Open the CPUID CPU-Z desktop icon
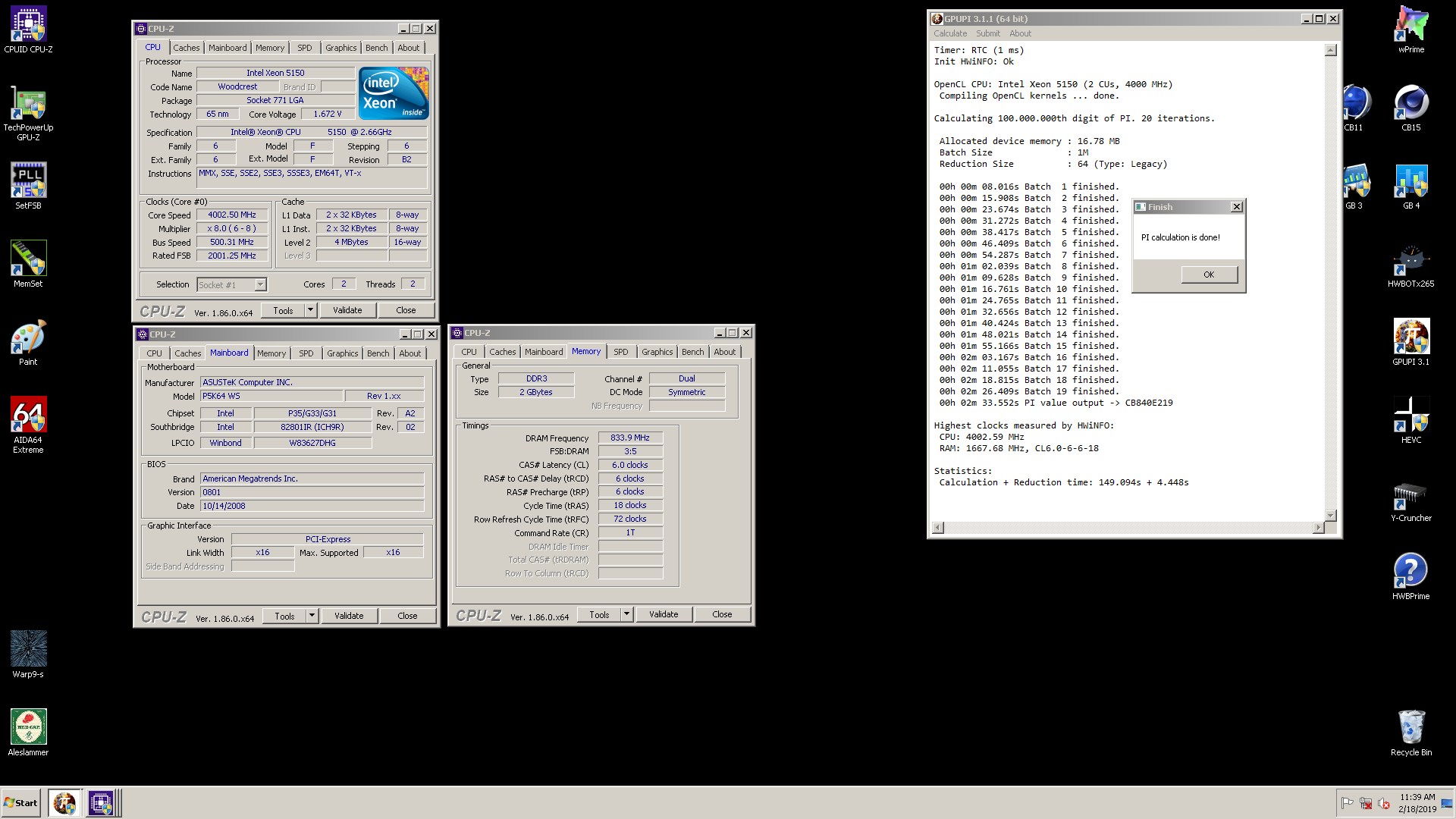Image resolution: width=1456 pixels, height=819 pixels. click(28, 30)
